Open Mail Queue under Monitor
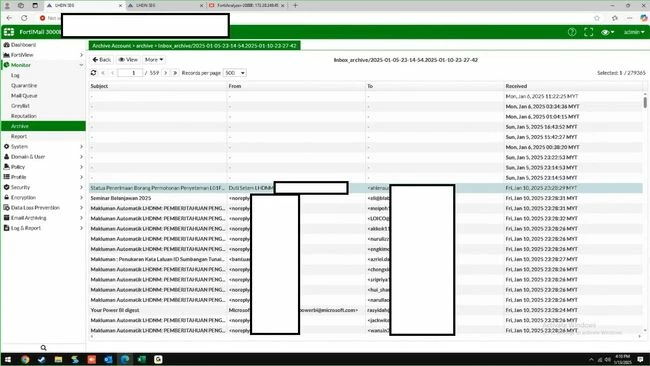650x366 pixels. coord(24,95)
